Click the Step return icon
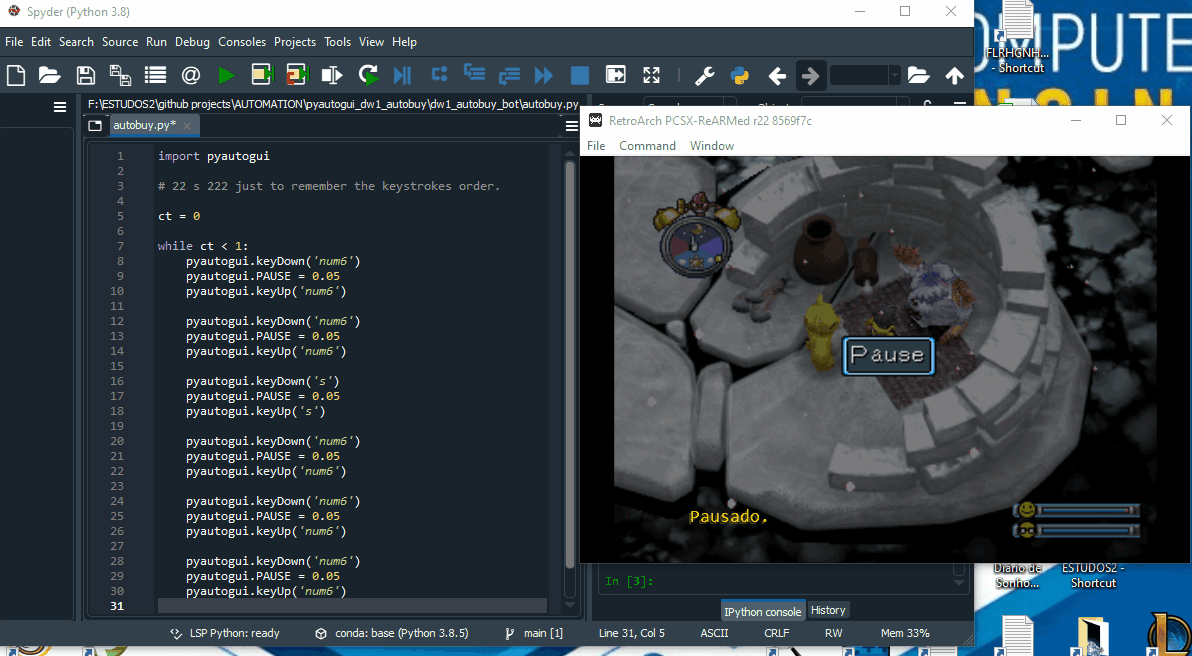The height and width of the screenshot is (656, 1192). tap(509, 74)
